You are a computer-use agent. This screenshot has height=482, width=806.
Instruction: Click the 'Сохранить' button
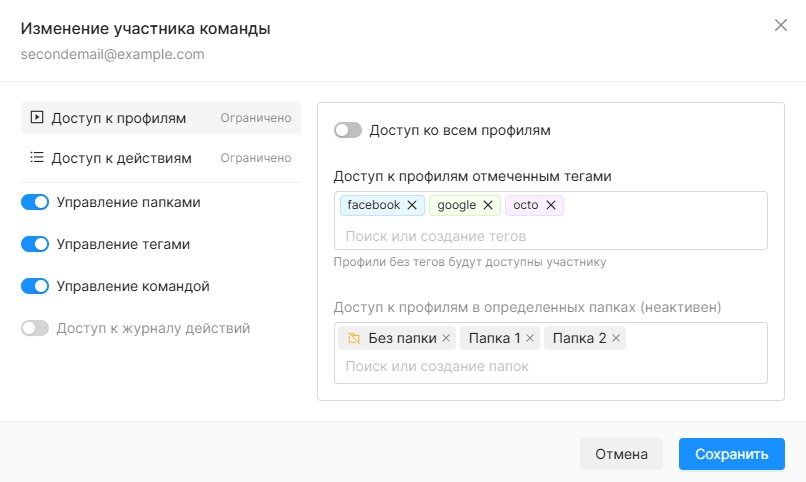pyautogui.click(x=731, y=454)
